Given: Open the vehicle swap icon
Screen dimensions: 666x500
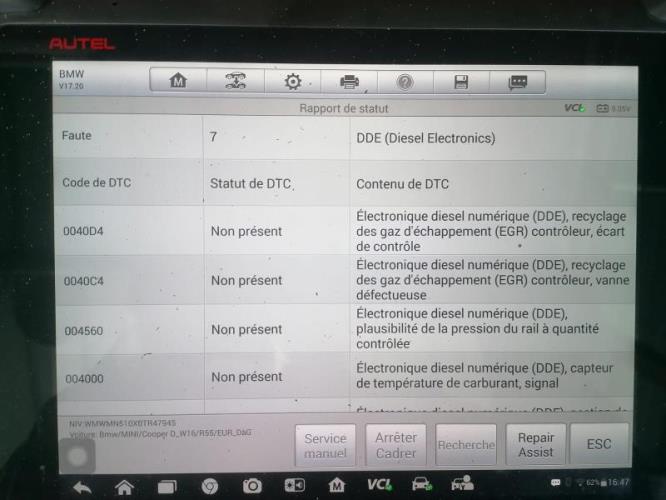Looking at the screenshot, I should click(x=235, y=81).
